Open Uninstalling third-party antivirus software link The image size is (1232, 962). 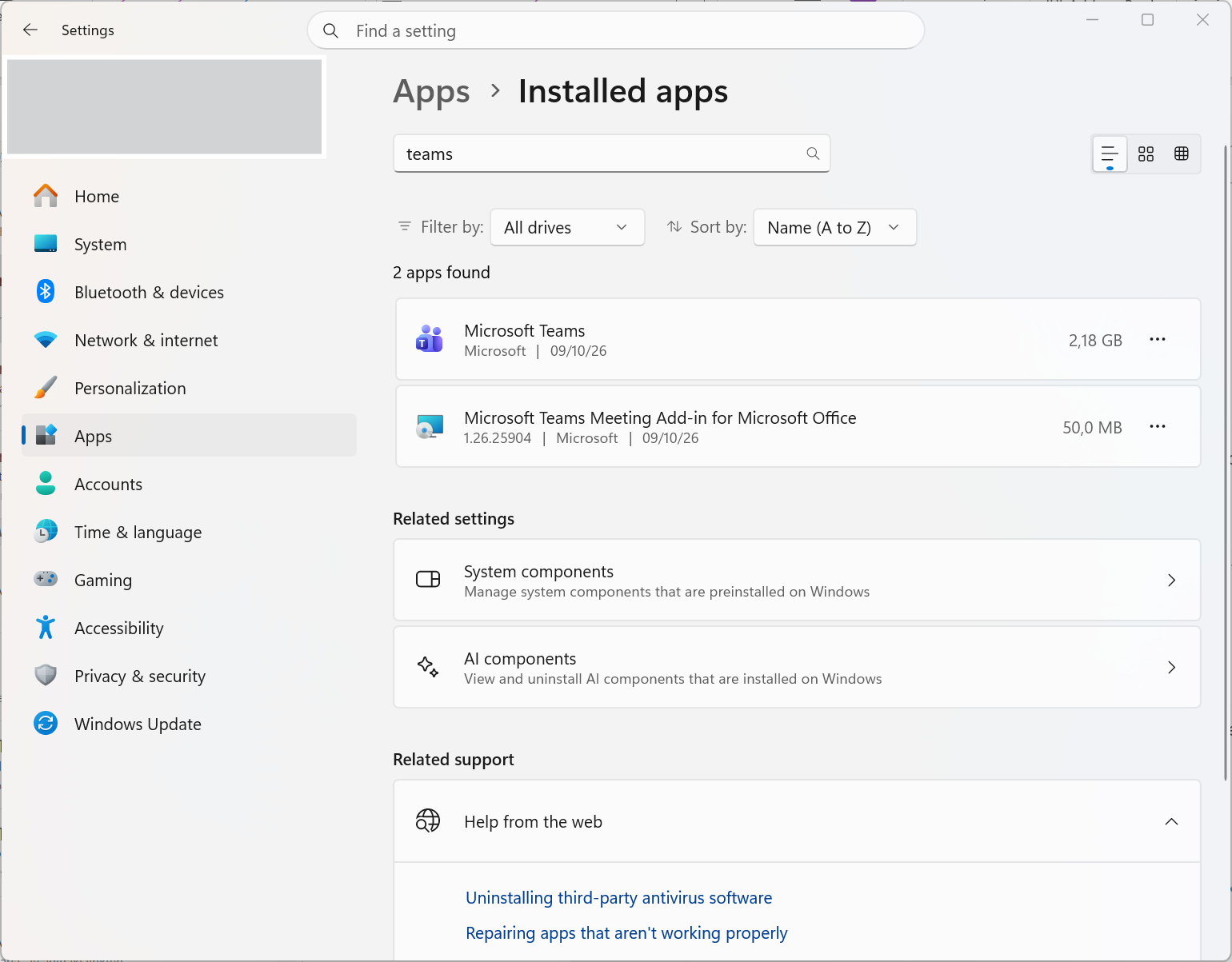[618, 898]
